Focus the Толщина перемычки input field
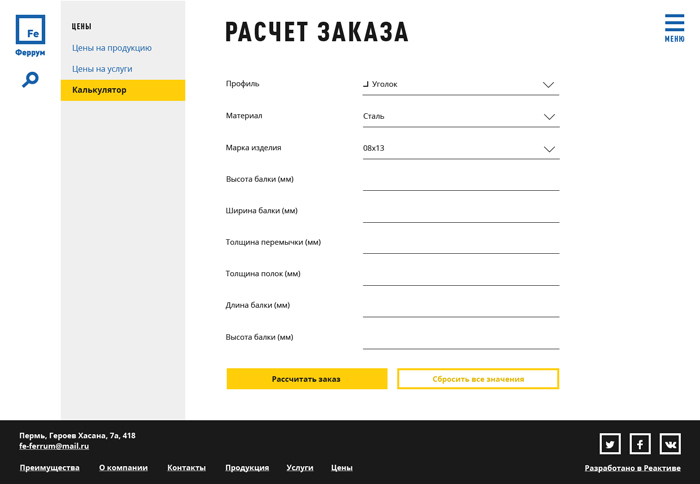This screenshot has height=484, width=700. click(460, 243)
